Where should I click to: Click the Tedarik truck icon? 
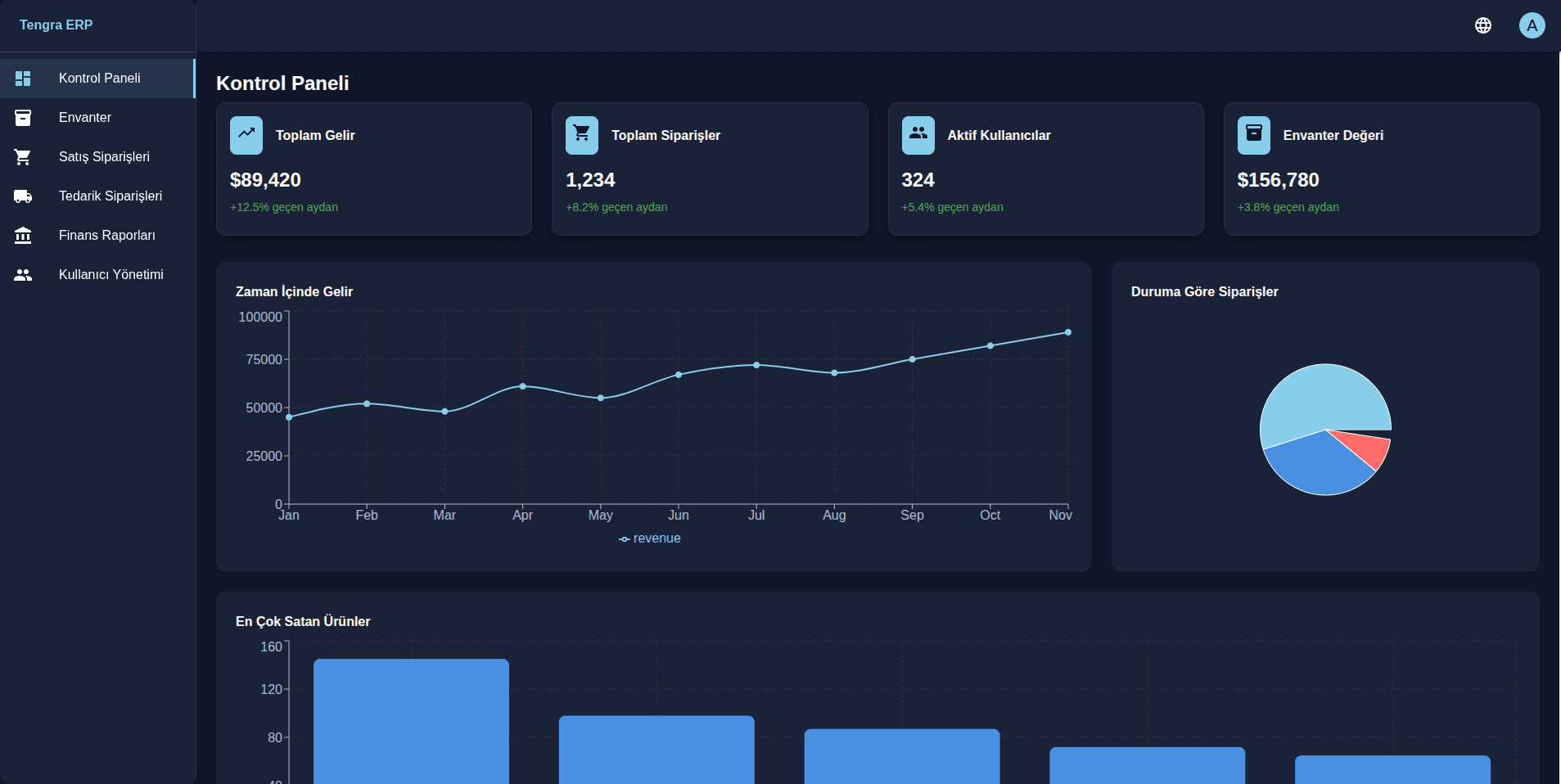click(23, 196)
